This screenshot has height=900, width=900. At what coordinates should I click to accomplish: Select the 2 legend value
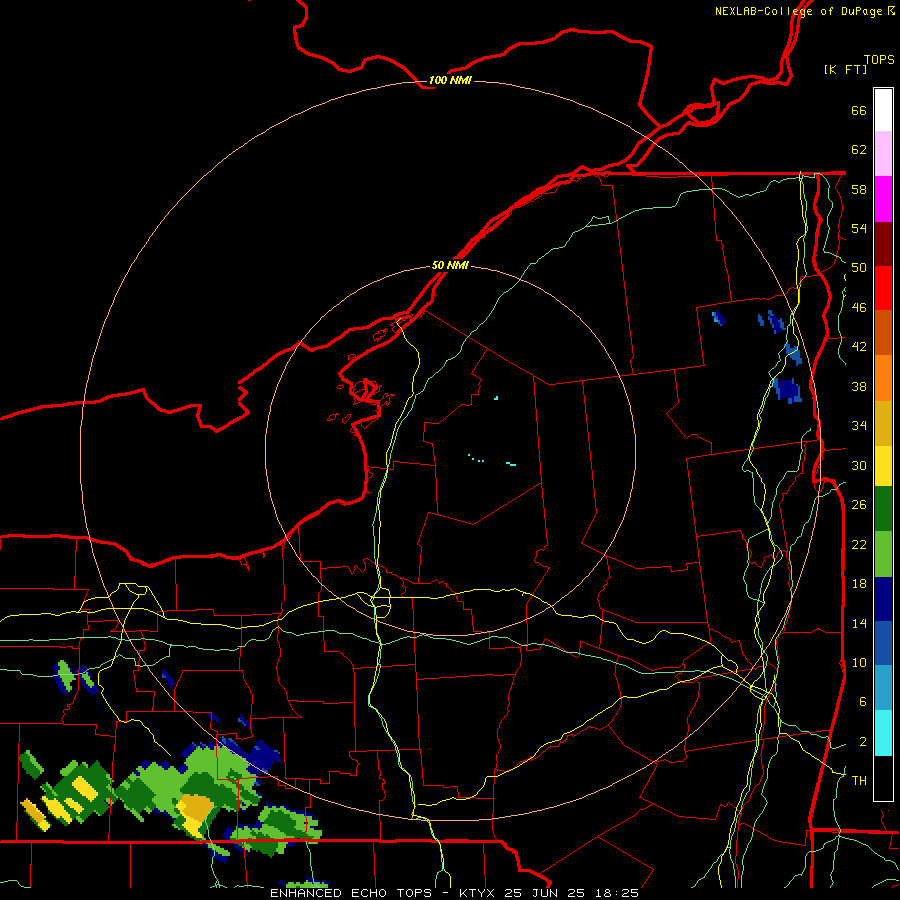[862, 742]
